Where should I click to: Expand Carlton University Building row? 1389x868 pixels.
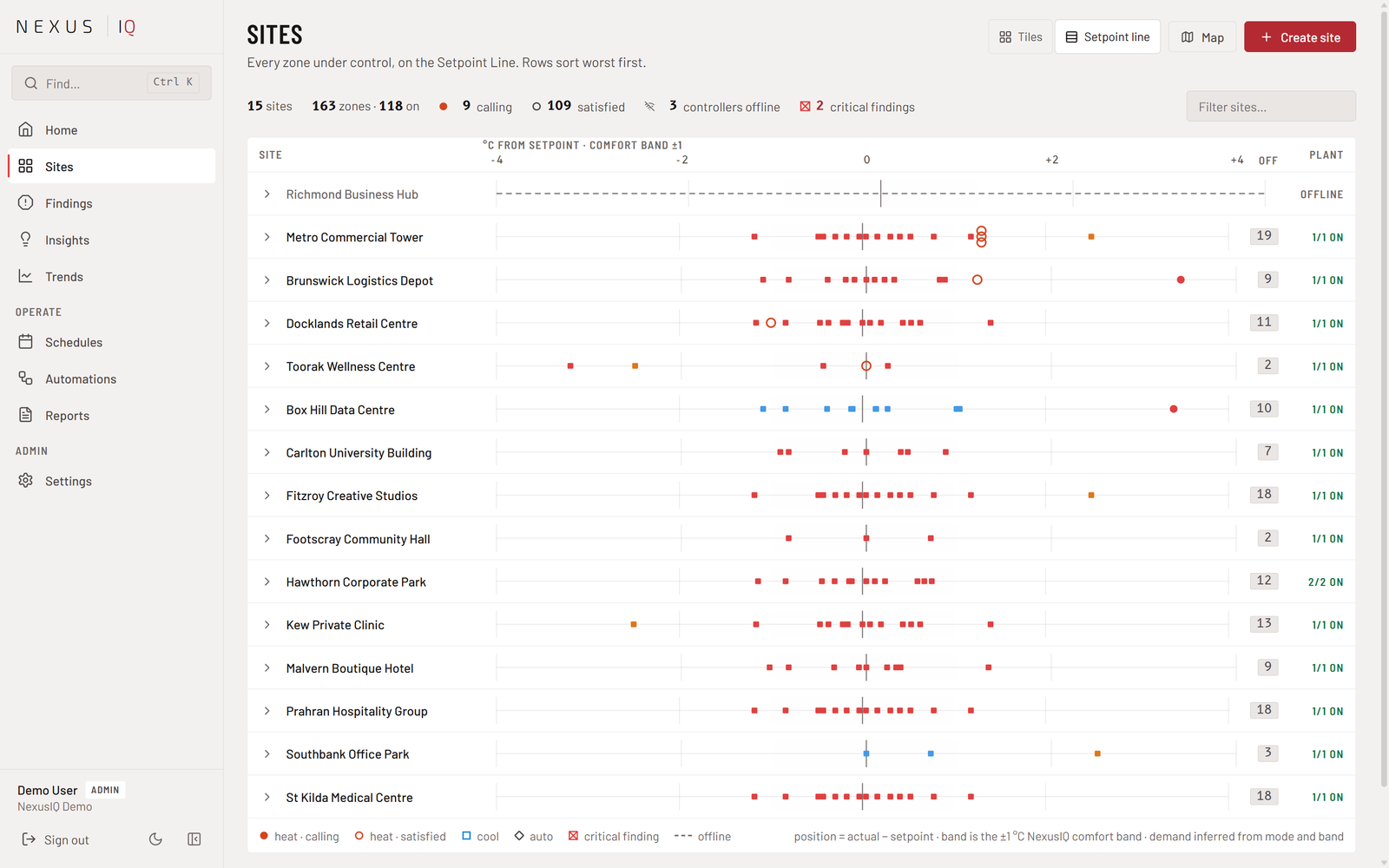click(x=267, y=452)
